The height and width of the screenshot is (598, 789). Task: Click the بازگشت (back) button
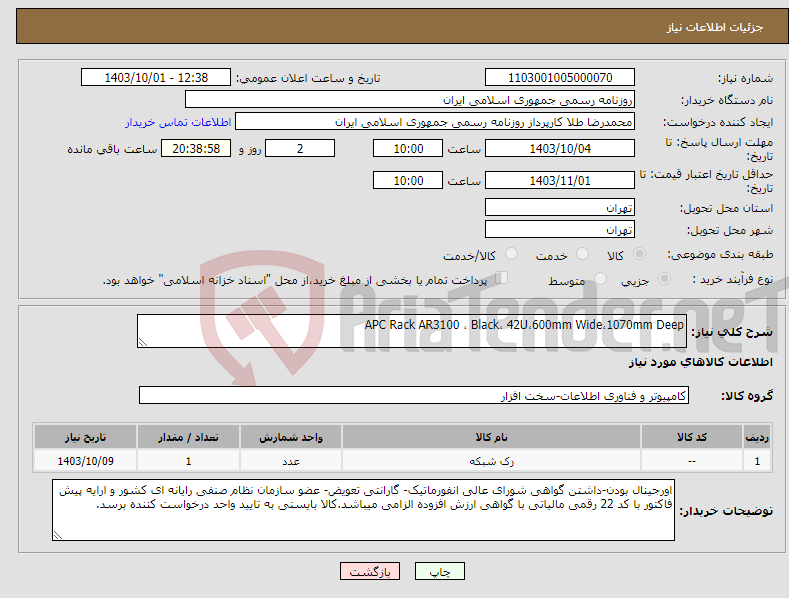370,571
